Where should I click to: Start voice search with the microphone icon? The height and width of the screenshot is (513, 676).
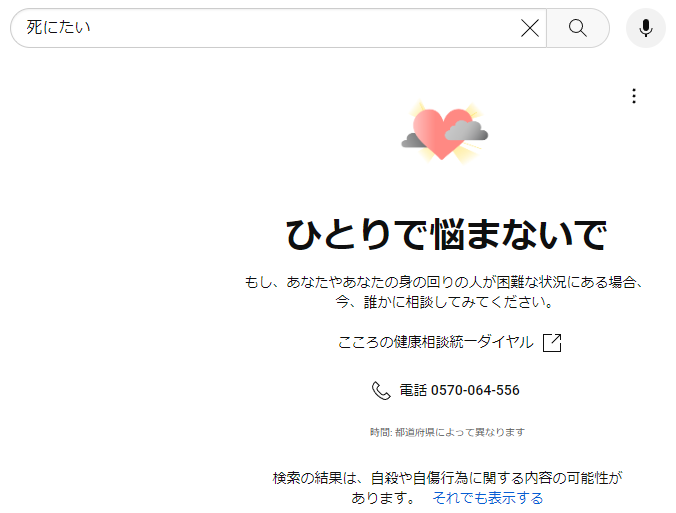pyautogui.click(x=646, y=28)
